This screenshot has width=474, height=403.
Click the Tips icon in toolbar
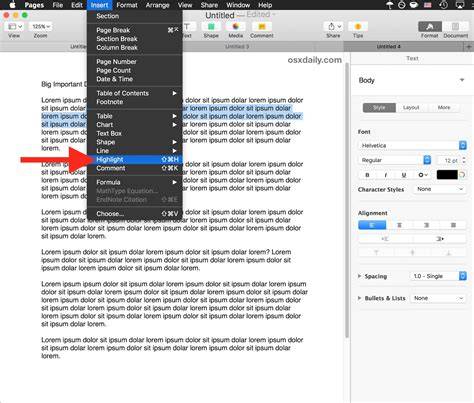pos(358,27)
